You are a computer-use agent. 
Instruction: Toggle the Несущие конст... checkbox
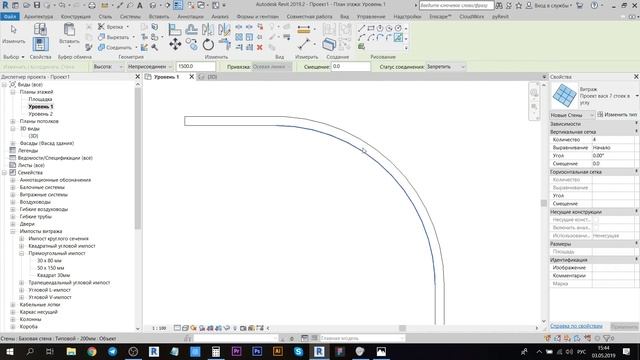596,220
